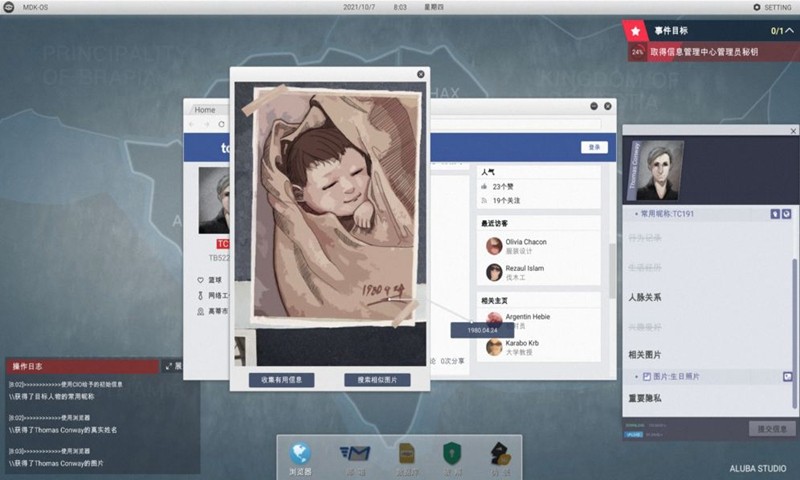Click the 收集有用信息 button
This screenshot has height=480, width=800.
(282, 380)
